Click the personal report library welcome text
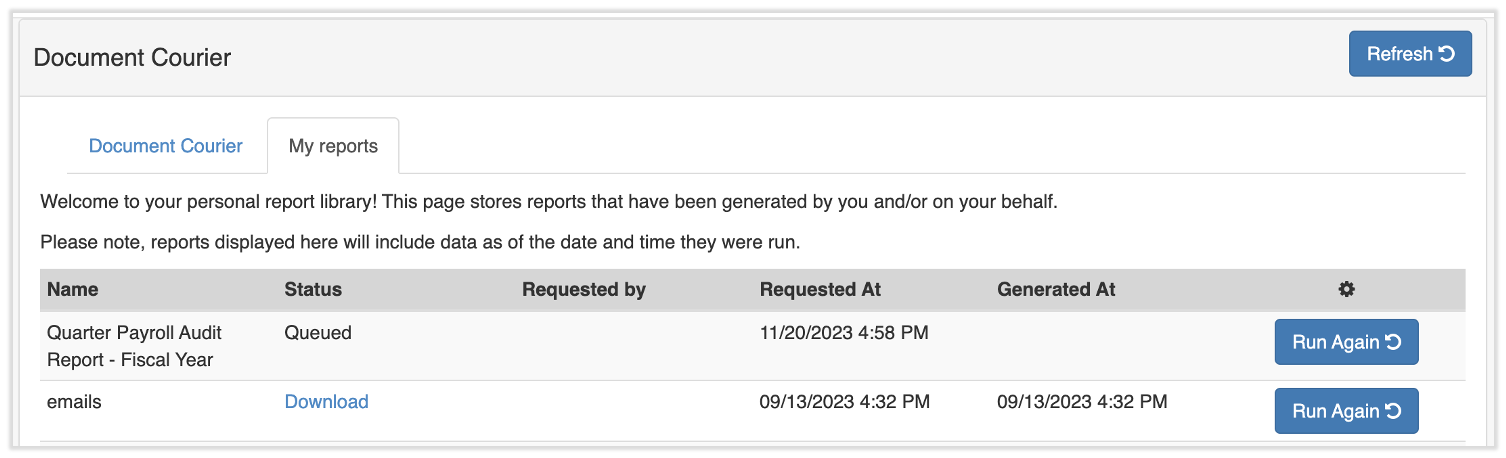The image size is (1506, 458). 548,202
